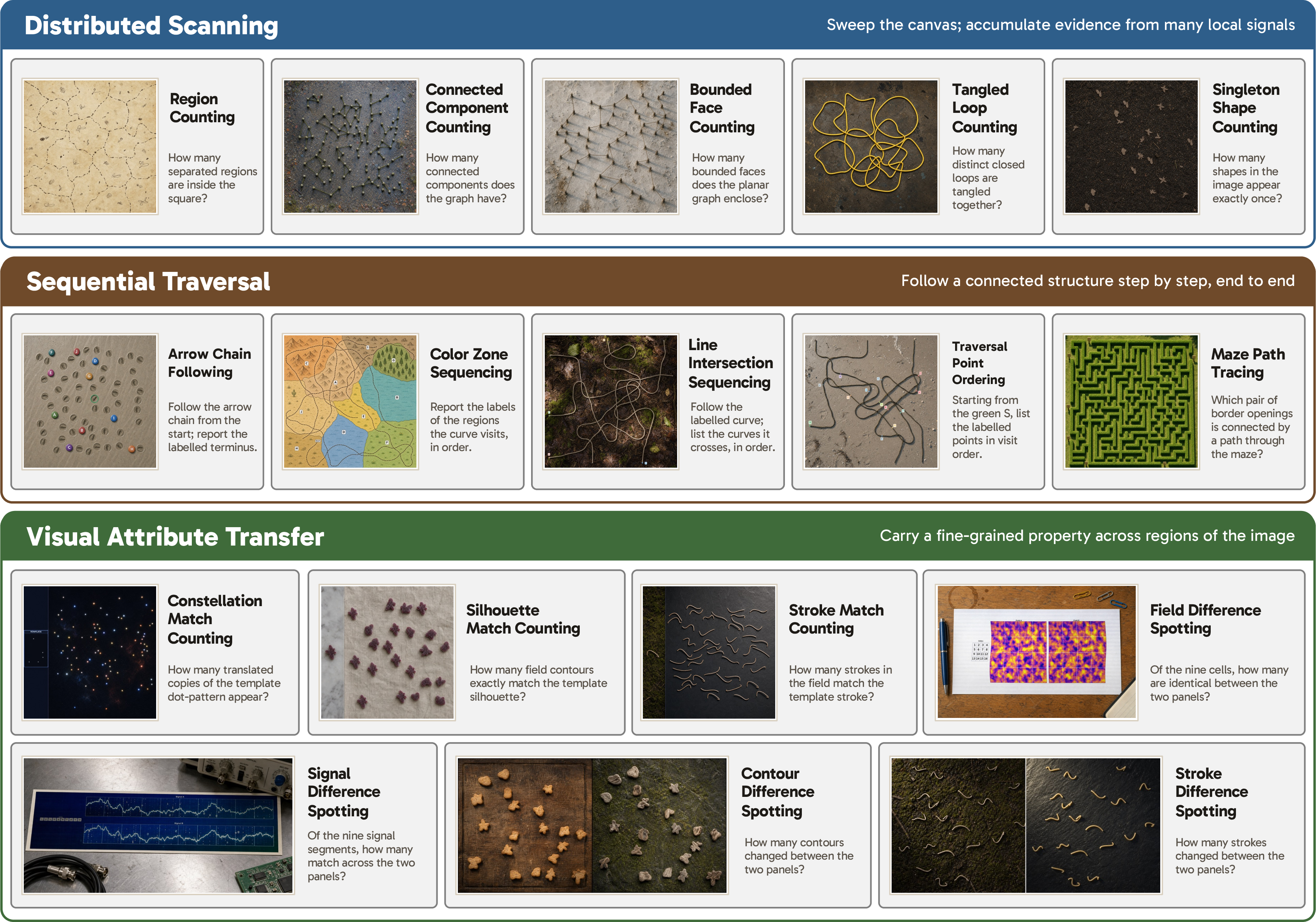Image resolution: width=1316 pixels, height=922 pixels.
Task: Open the Constellation Match Counting star image
Action: click(90, 653)
